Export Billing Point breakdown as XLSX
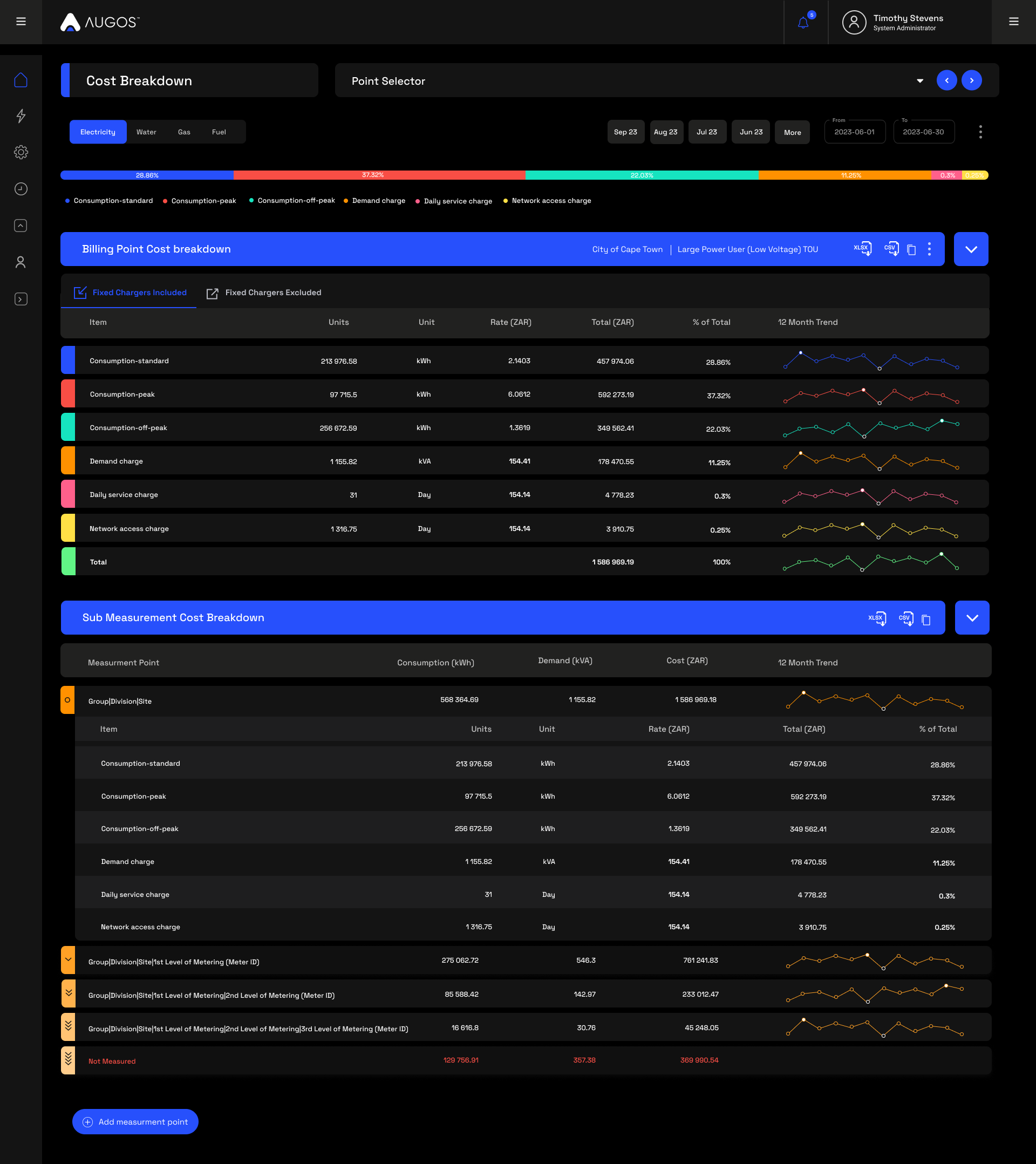This screenshot has width=1036, height=1164. (x=862, y=249)
